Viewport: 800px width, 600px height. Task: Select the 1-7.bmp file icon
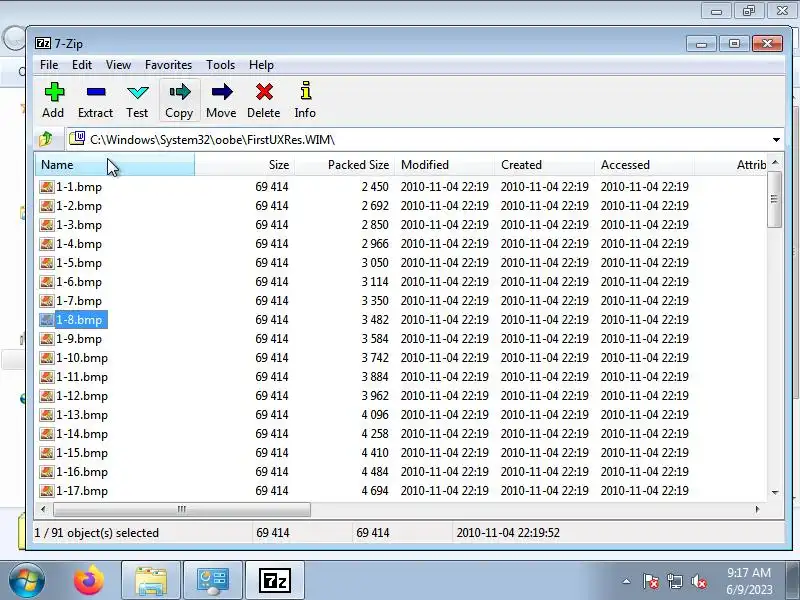pos(46,301)
